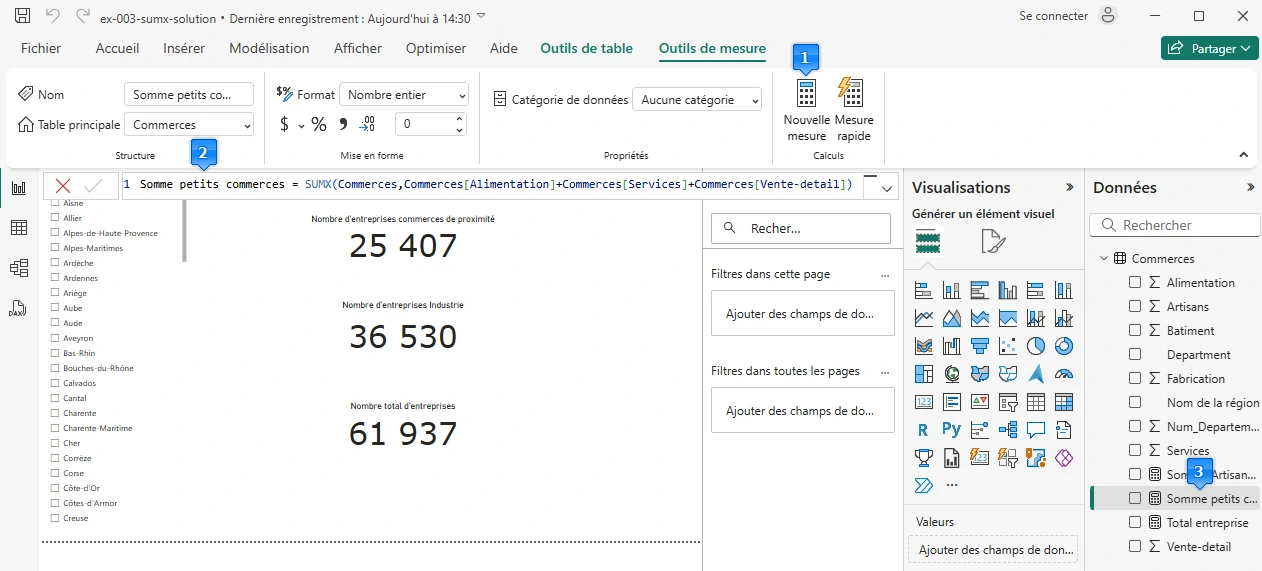Screen dimensions: 1262x571
Task: Switch to the Modélisation tab
Action: pos(269,48)
